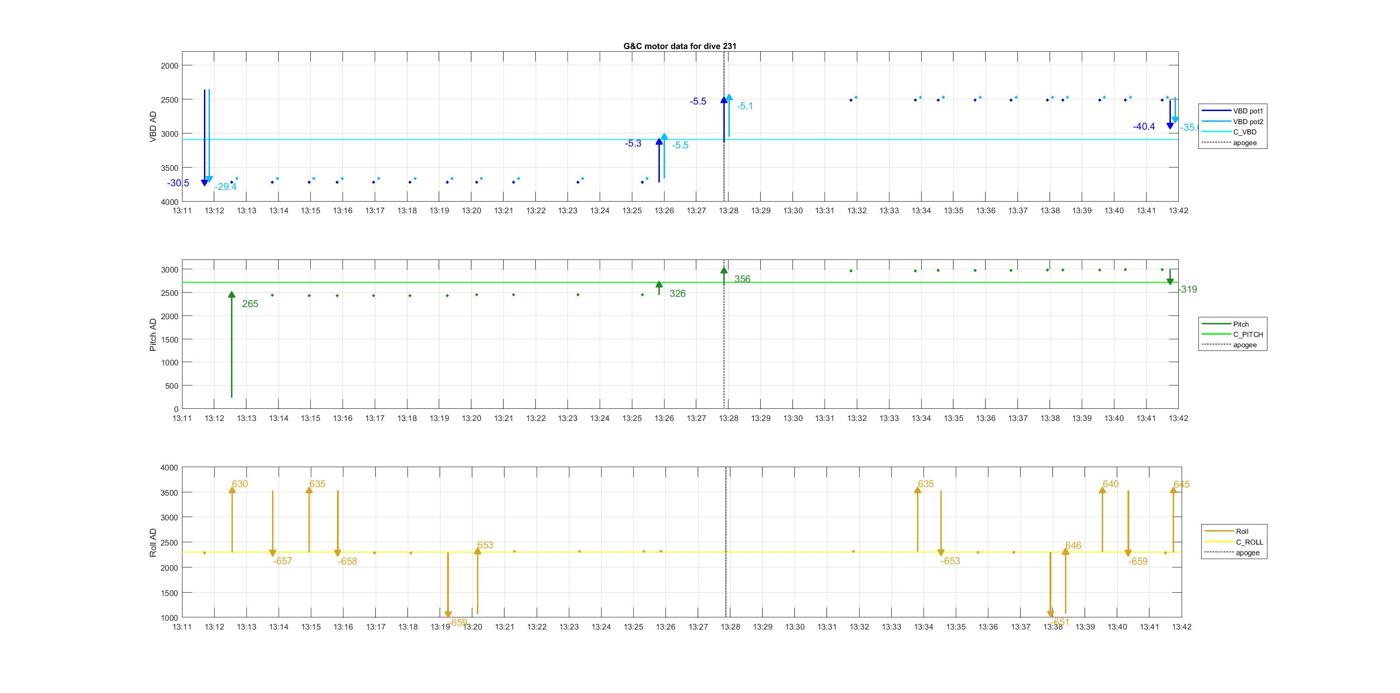Click the "-653" roll data label
Screen dimensions: 1400x693
(951, 561)
